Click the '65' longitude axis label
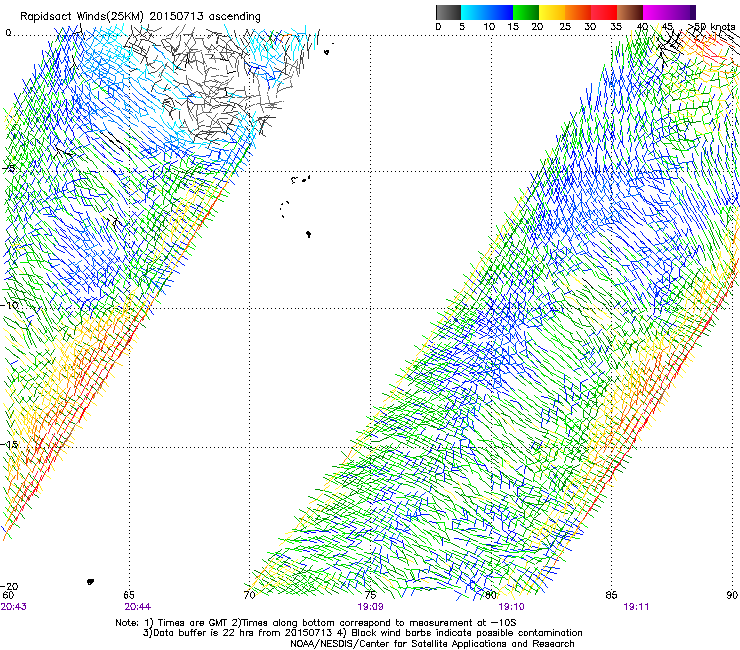740x650 pixels. pyautogui.click(x=129, y=595)
